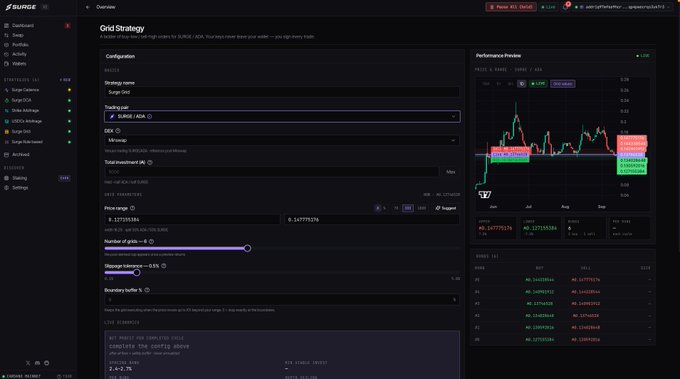
Task: Click the Total investment input field
Action: [271, 172]
